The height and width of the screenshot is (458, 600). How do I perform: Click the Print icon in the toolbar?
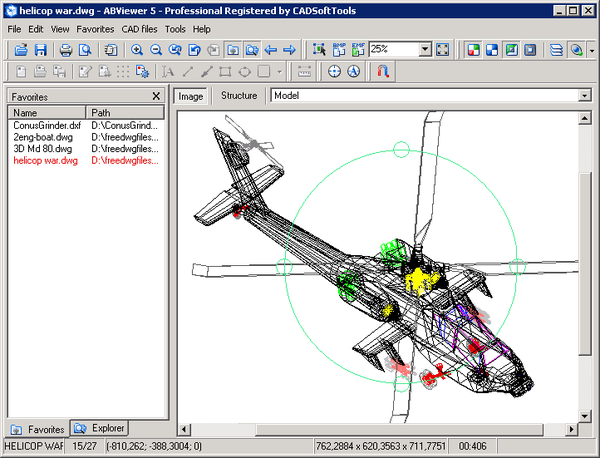(65, 49)
